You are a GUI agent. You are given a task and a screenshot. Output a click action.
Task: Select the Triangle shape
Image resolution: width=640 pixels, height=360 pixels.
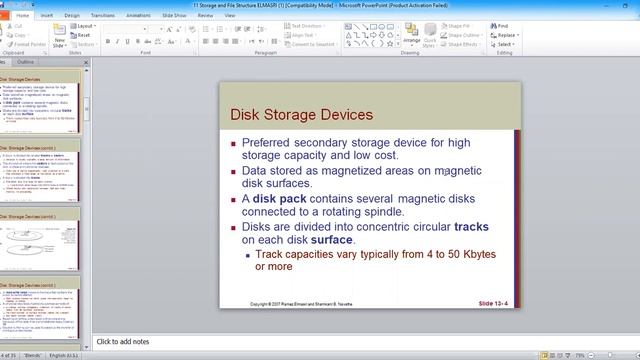tap(348, 35)
